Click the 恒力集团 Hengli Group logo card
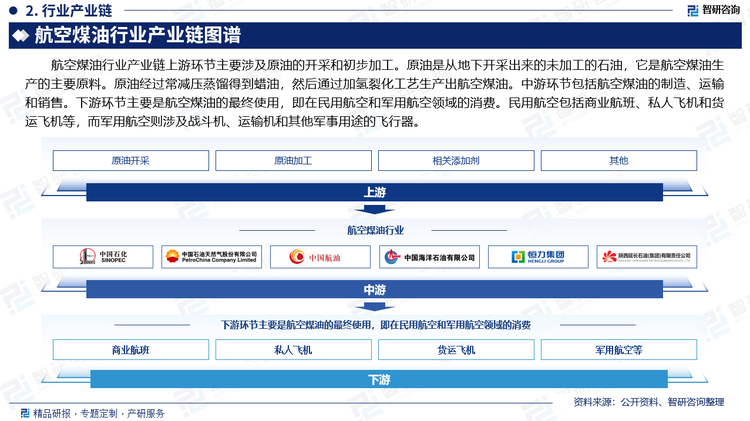 point(538,257)
